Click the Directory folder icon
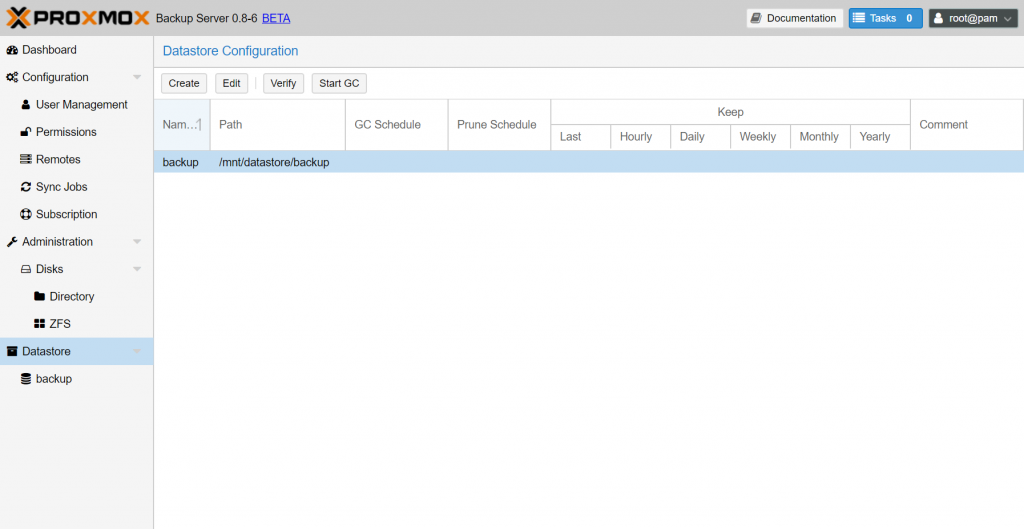This screenshot has height=529, width=1024. [x=39, y=297]
